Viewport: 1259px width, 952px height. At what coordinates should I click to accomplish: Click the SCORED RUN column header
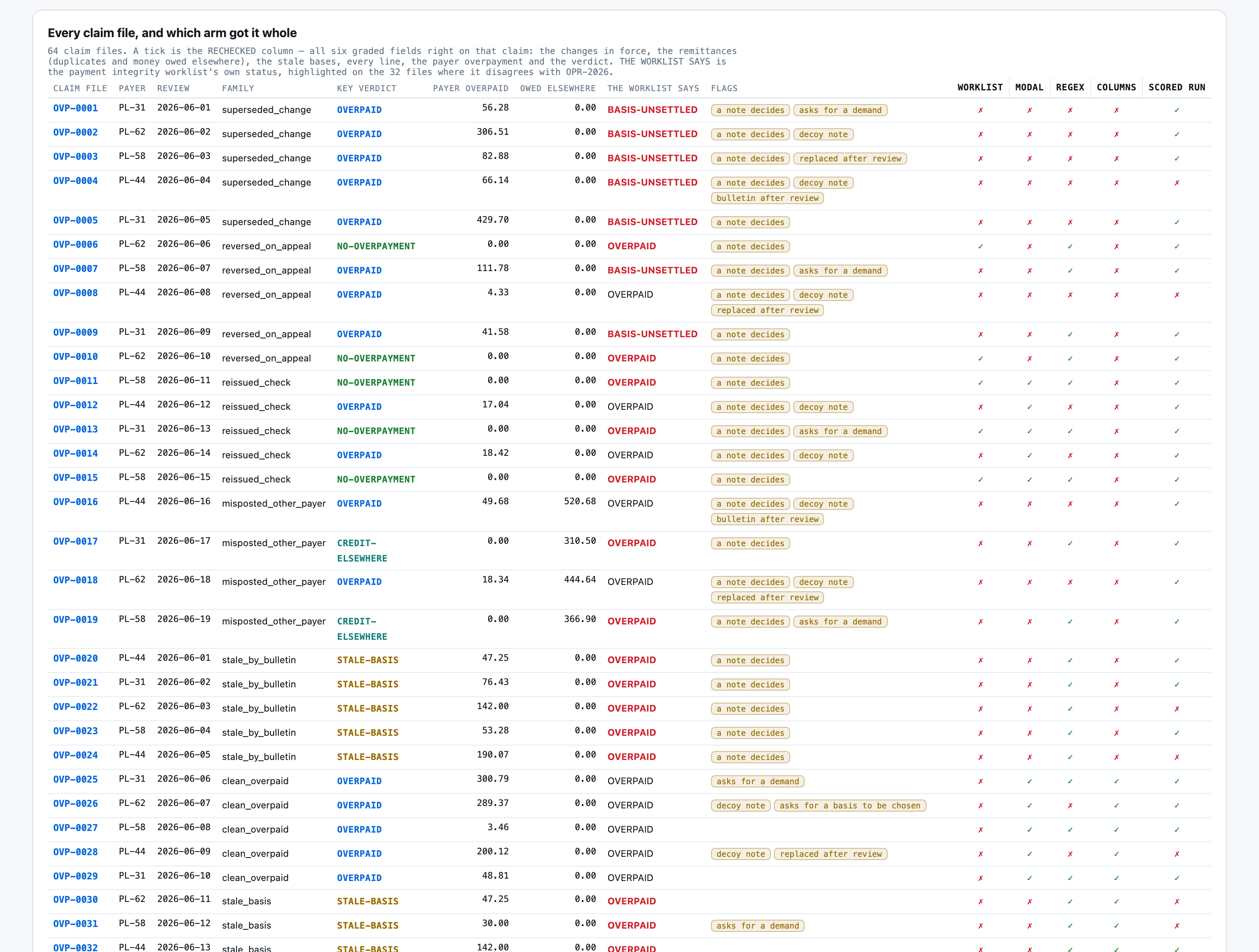click(x=1176, y=88)
